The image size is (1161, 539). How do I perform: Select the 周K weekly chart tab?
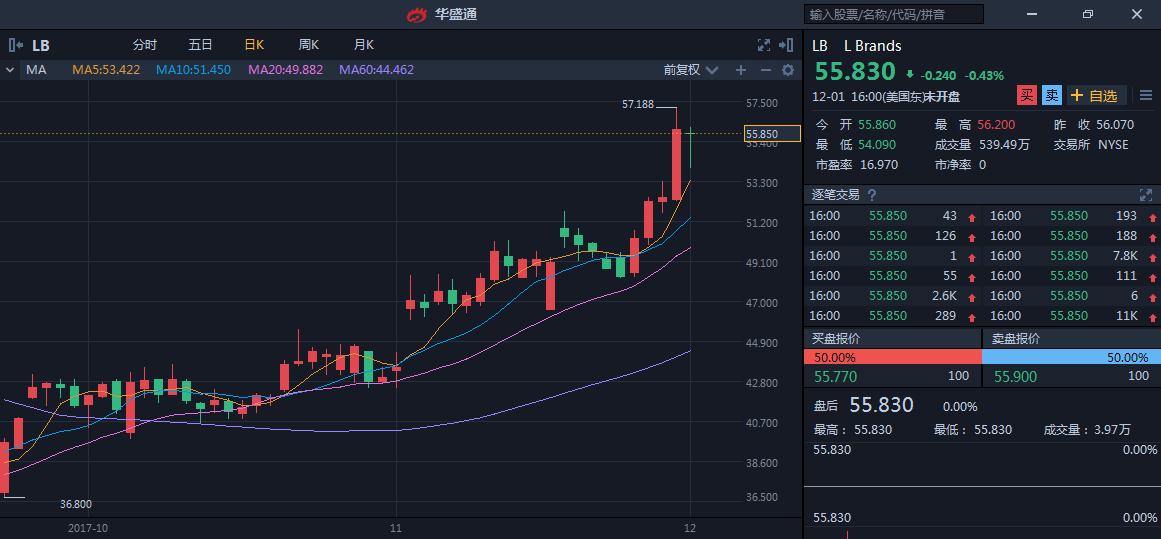coord(308,45)
